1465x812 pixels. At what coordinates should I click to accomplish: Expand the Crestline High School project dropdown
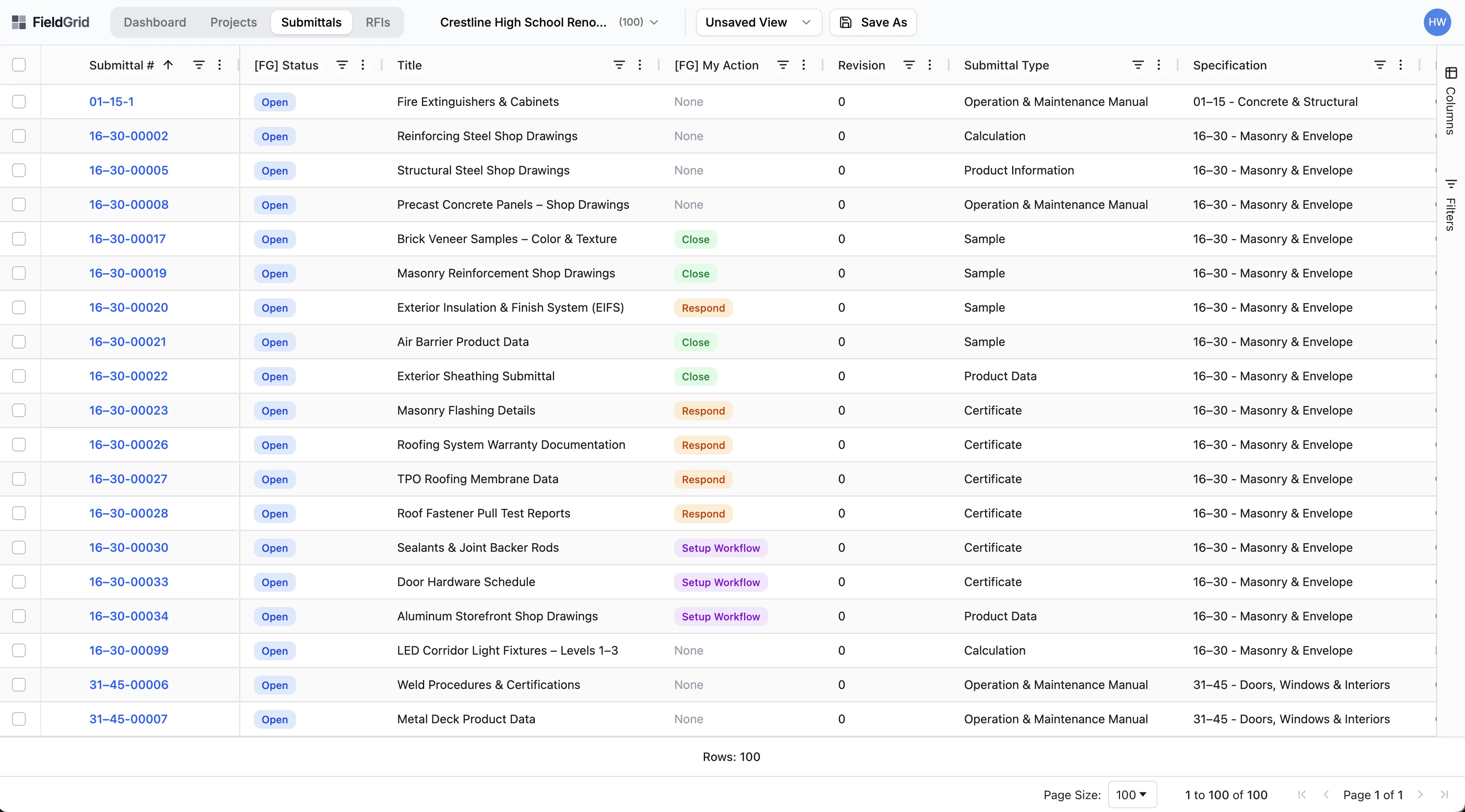click(654, 22)
